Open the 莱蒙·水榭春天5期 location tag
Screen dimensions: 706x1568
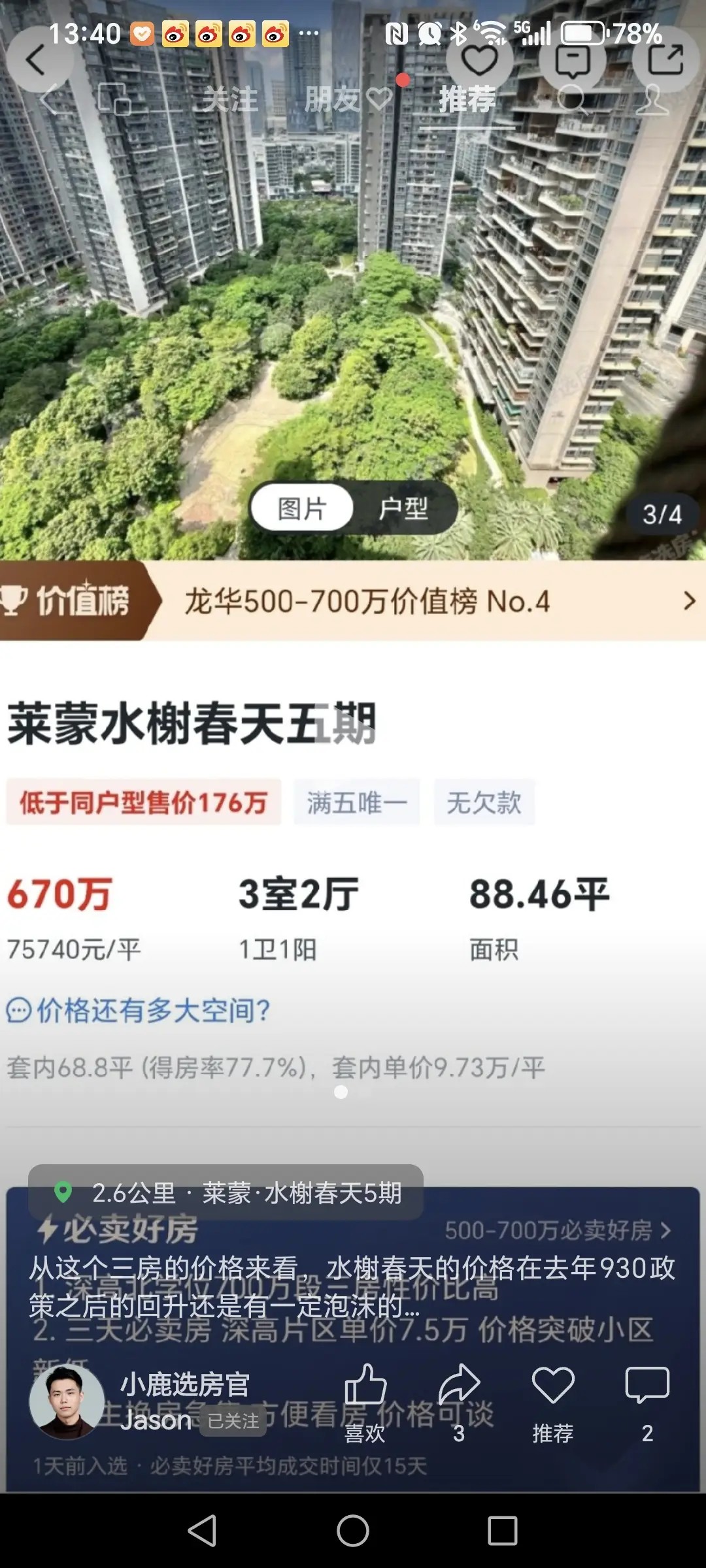(x=226, y=1192)
